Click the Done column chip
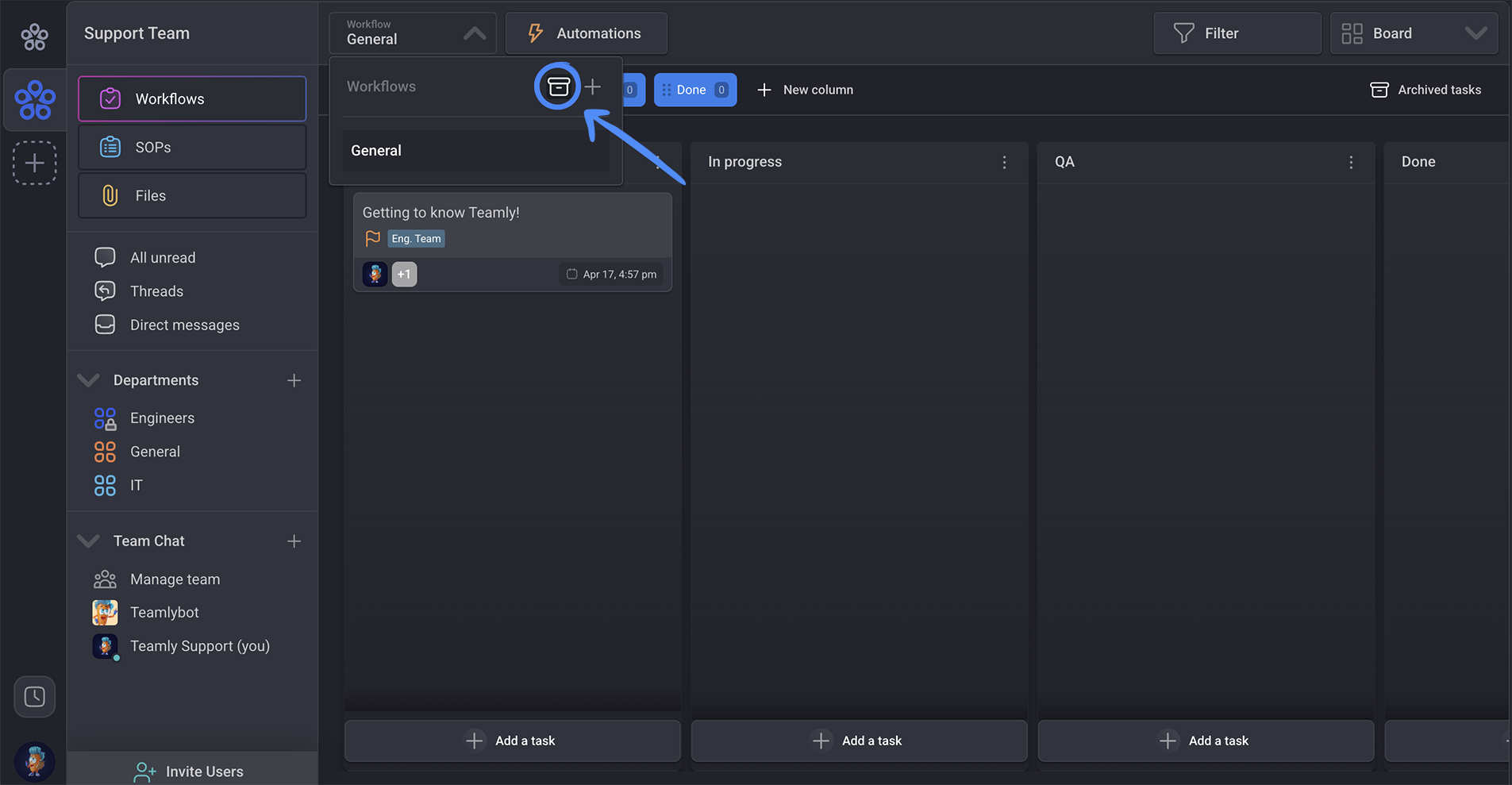Screen dimensions: 1512x785 pos(695,90)
